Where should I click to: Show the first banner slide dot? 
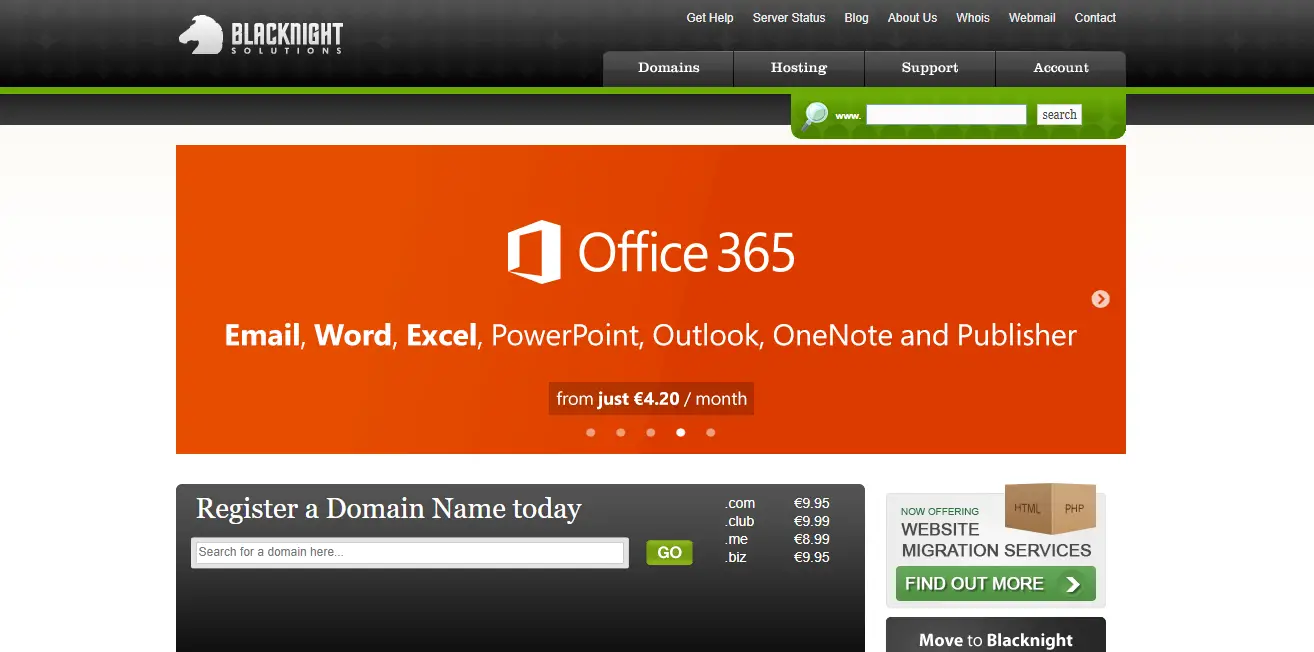pos(591,433)
